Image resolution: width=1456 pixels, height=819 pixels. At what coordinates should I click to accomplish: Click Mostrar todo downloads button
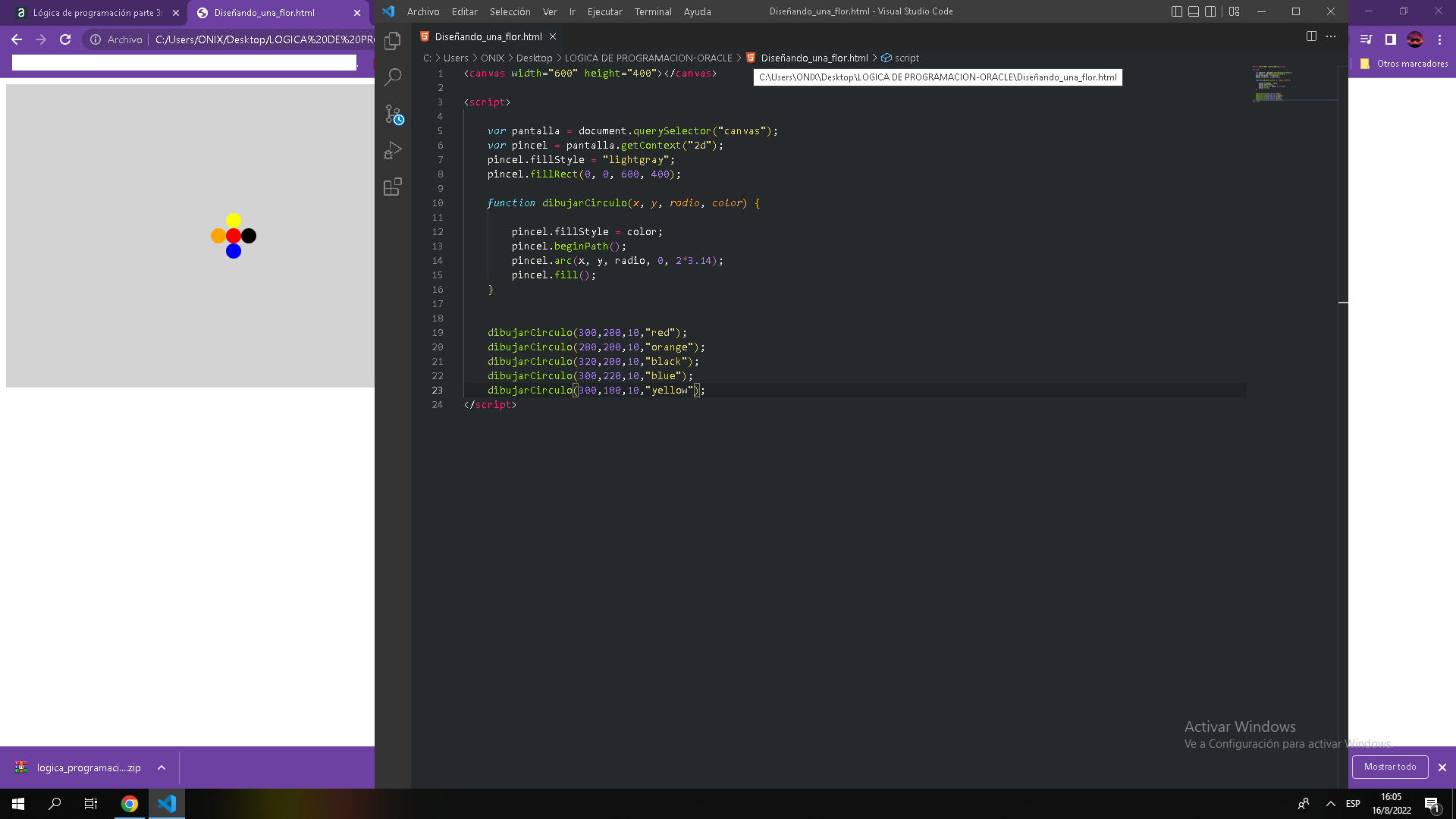click(x=1390, y=767)
